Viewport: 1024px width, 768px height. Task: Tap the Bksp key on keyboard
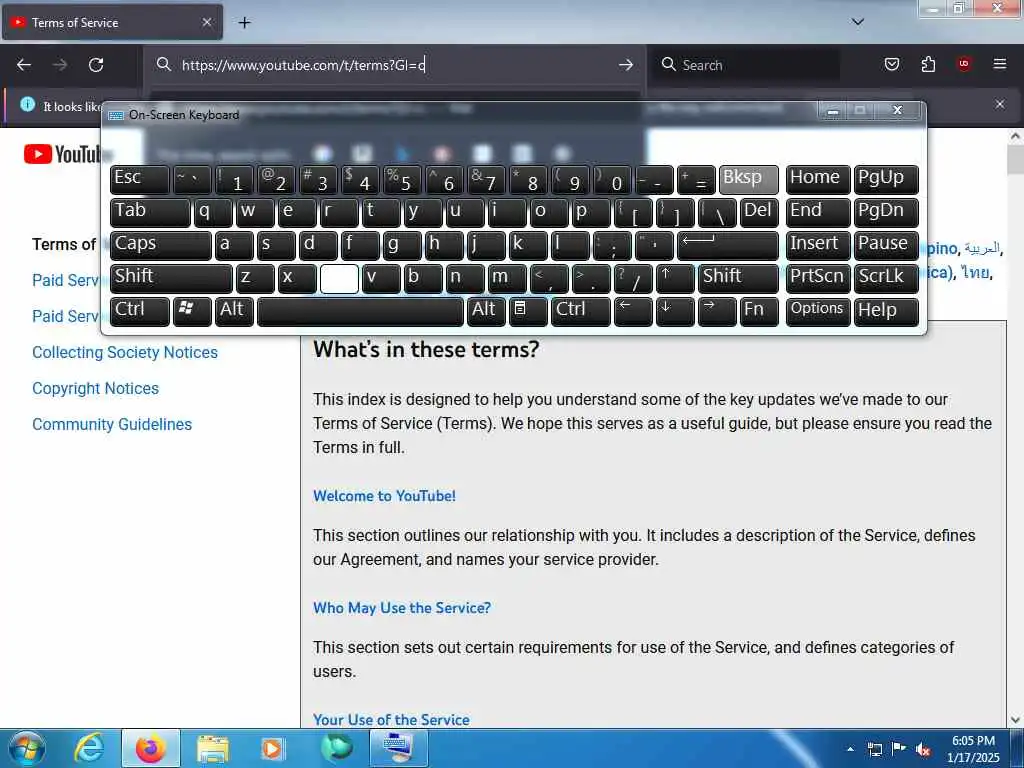[x=748, y=180]
